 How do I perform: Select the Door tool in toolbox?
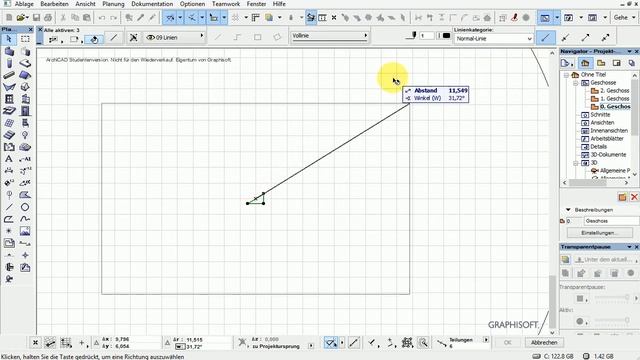tap(25, 111)
